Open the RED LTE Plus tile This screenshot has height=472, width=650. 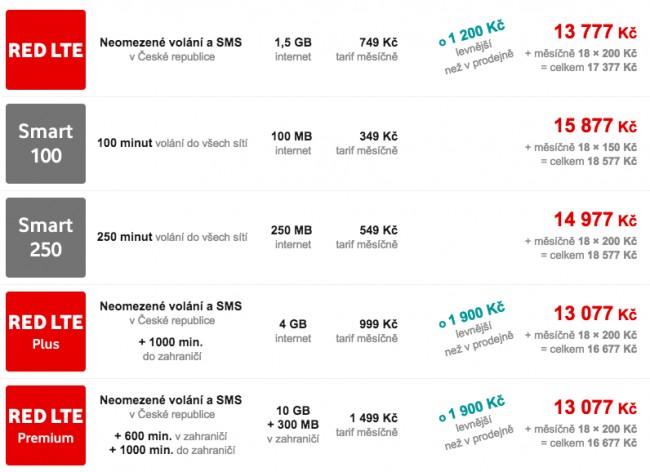point(46,332)
